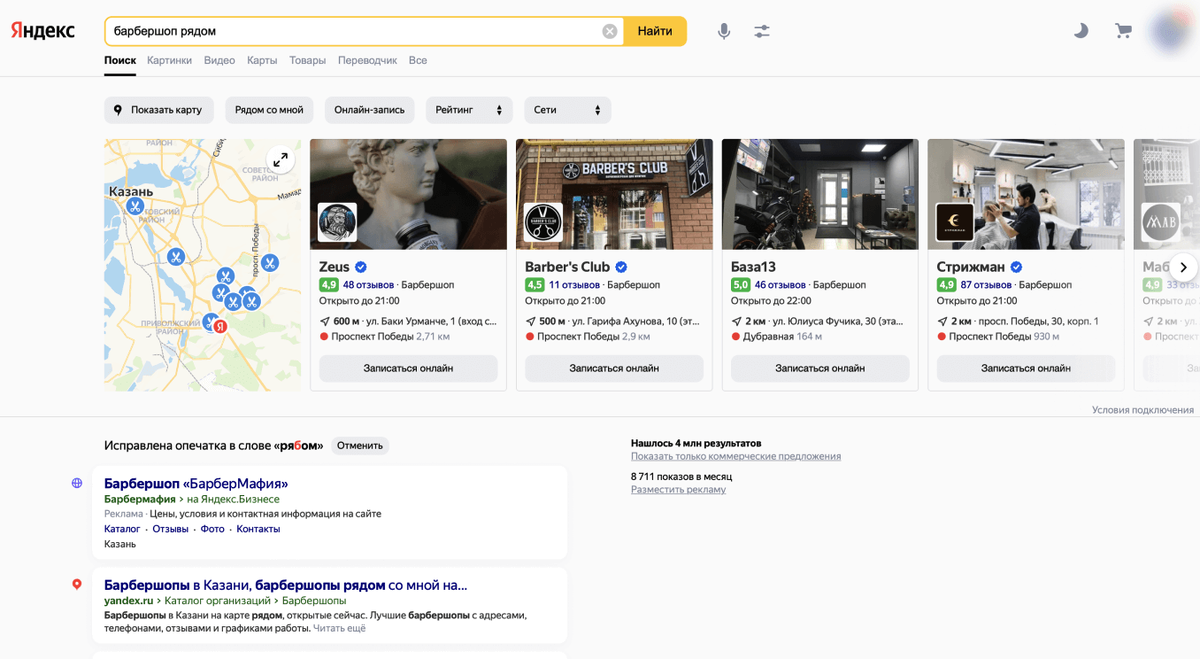Image resolution: width=1200 pixels, height=659 pixels.
Task: Switch to the Товары tab
Action: tap(308, 60)
